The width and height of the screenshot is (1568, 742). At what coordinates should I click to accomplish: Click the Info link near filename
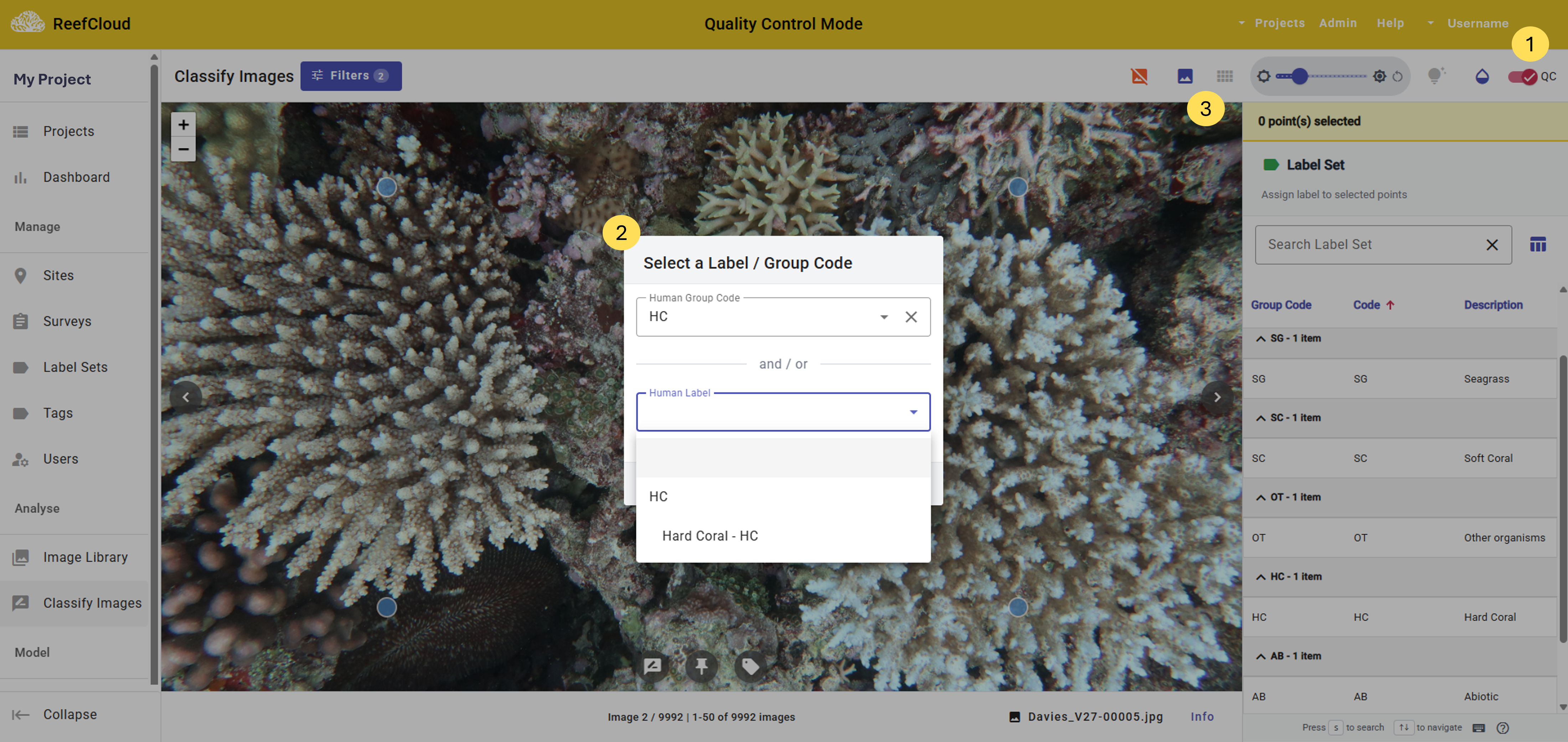tap(1202, 716)
